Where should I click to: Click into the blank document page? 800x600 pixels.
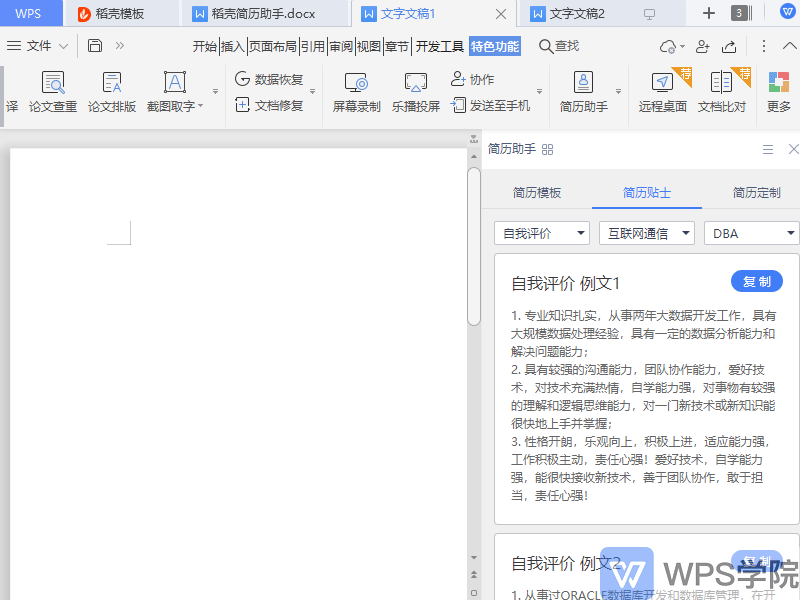[x=238, y=374]
